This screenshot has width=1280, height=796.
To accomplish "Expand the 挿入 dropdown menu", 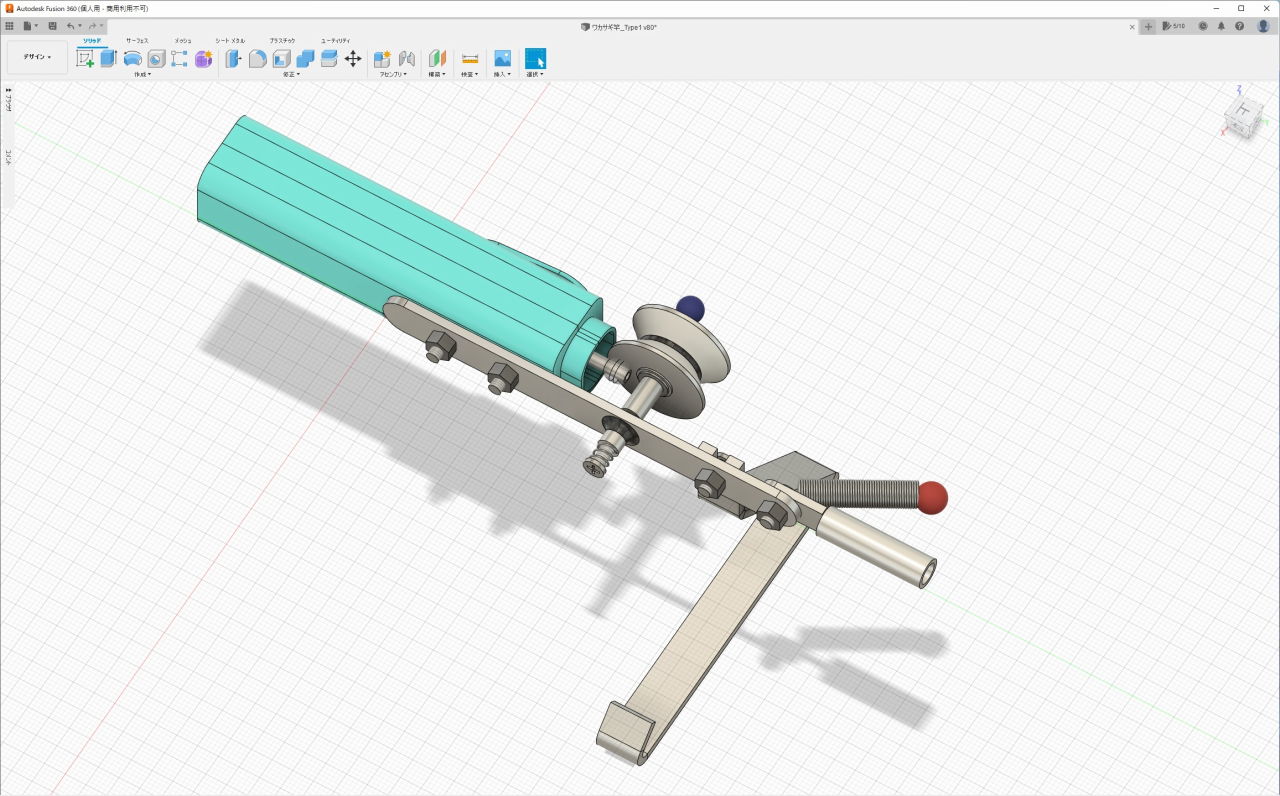I will [x=502, y=74].
